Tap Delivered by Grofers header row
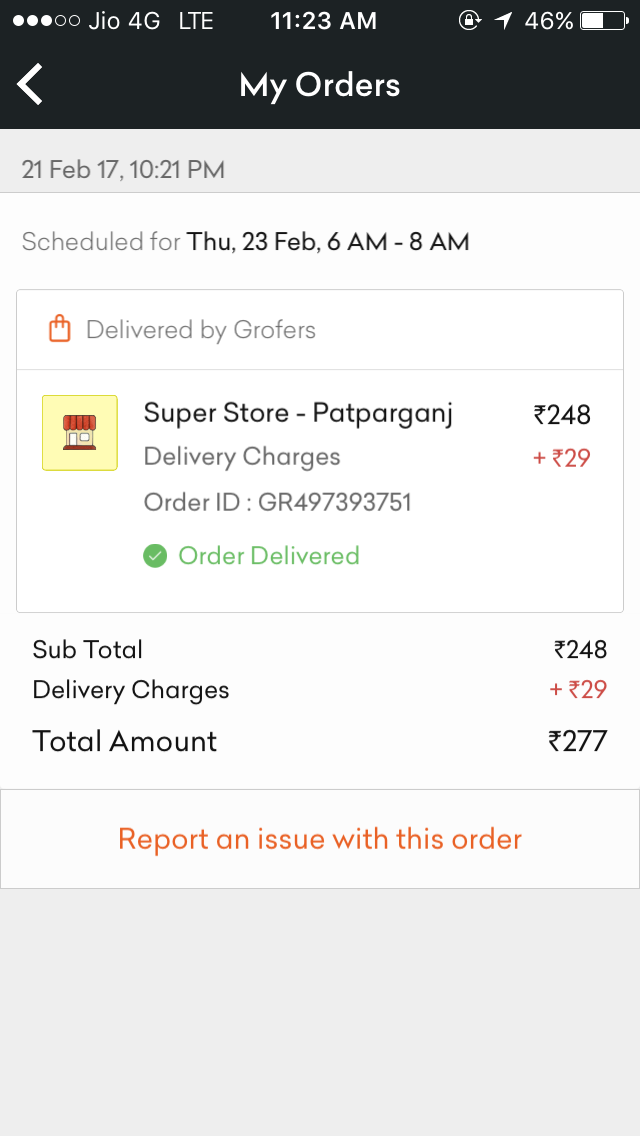The width and height of the screenshot is (640, 1136). (x=320, y=330)
